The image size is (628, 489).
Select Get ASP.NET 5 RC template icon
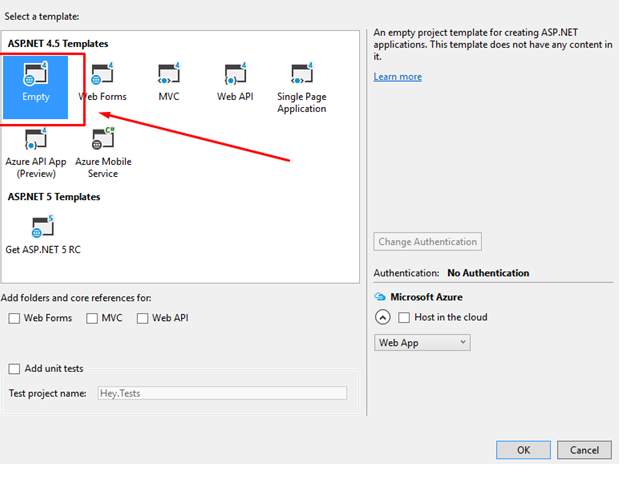click(42, 227)
